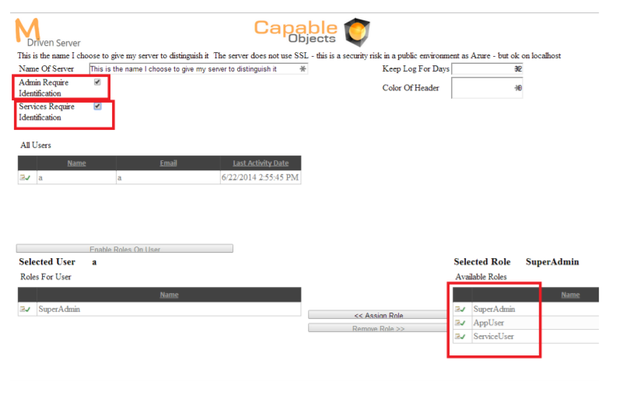The height and width of the screenshot is (395, 633).
Task: Click select icon beside SuperAdmin in Available Roles
Action: click(461, 309)
